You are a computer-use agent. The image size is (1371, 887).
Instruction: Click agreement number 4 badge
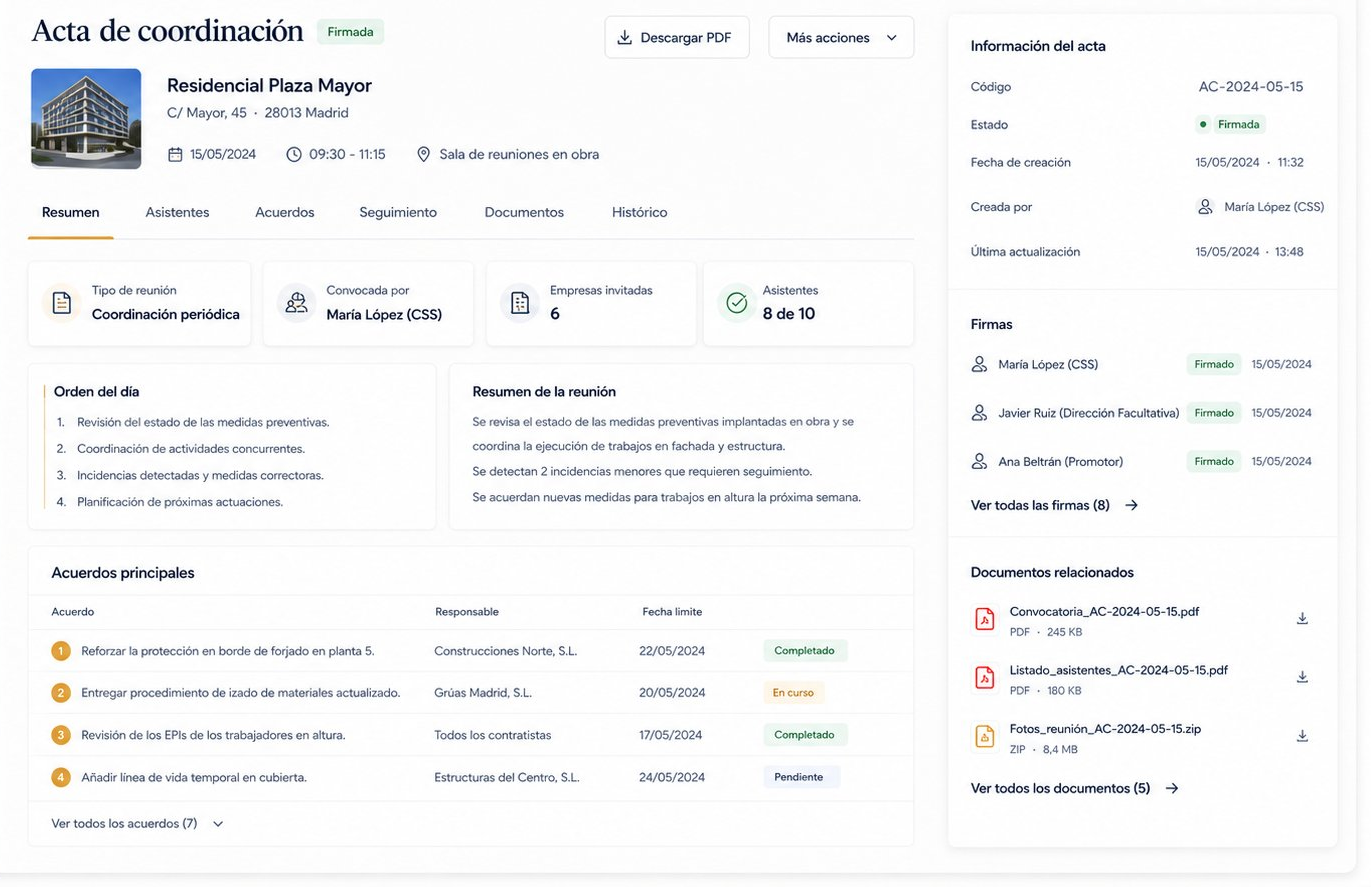point(61,777)
